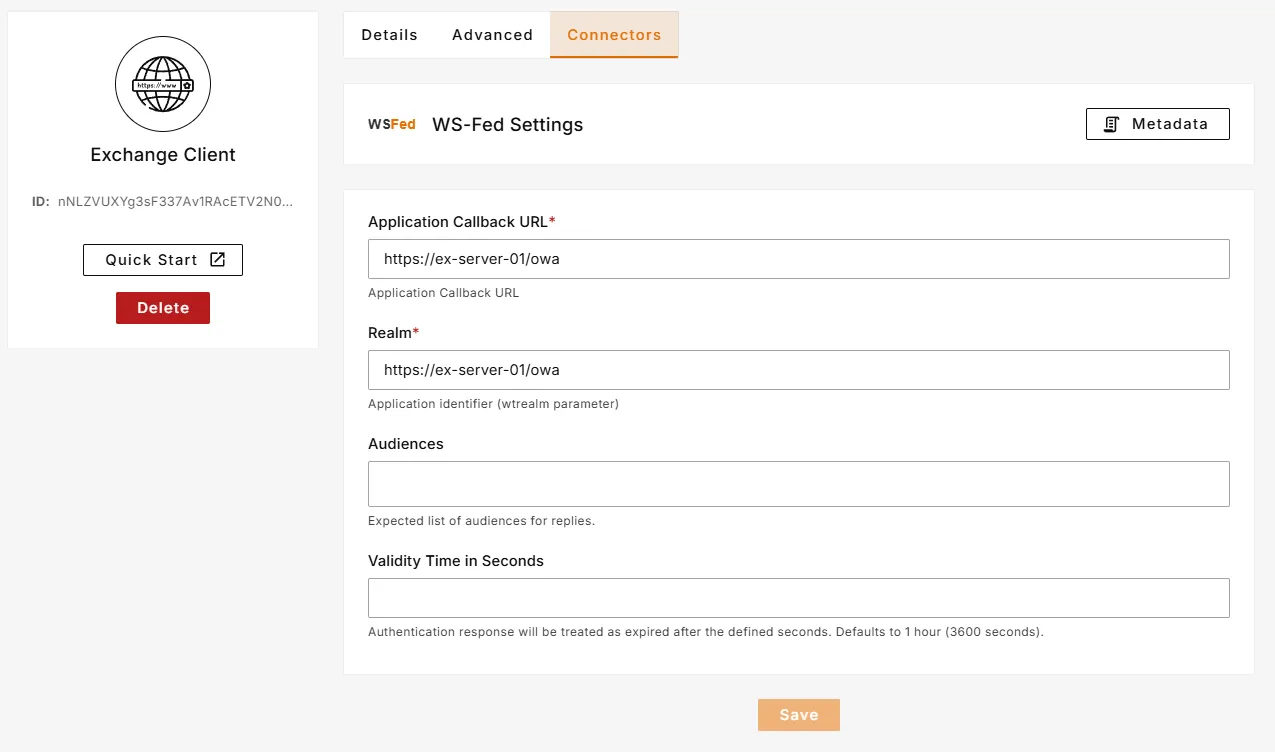Select the Connectors tab
This screenshot has height=752, width=1275.
pos(614,35)
